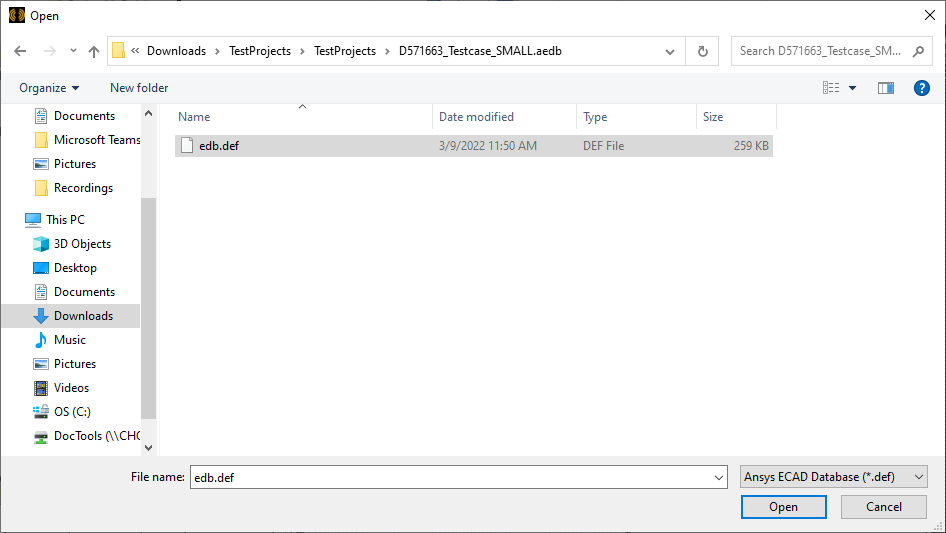This screenshot has height=533, width=946.
Task: Click the This PC monitor icon
Action: coord(33,220)
